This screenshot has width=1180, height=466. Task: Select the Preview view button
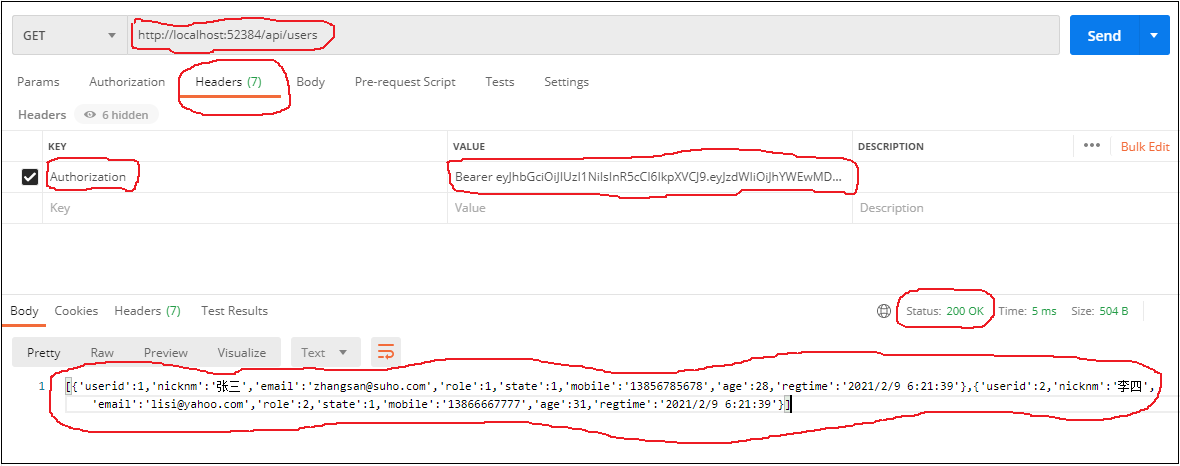166,352
